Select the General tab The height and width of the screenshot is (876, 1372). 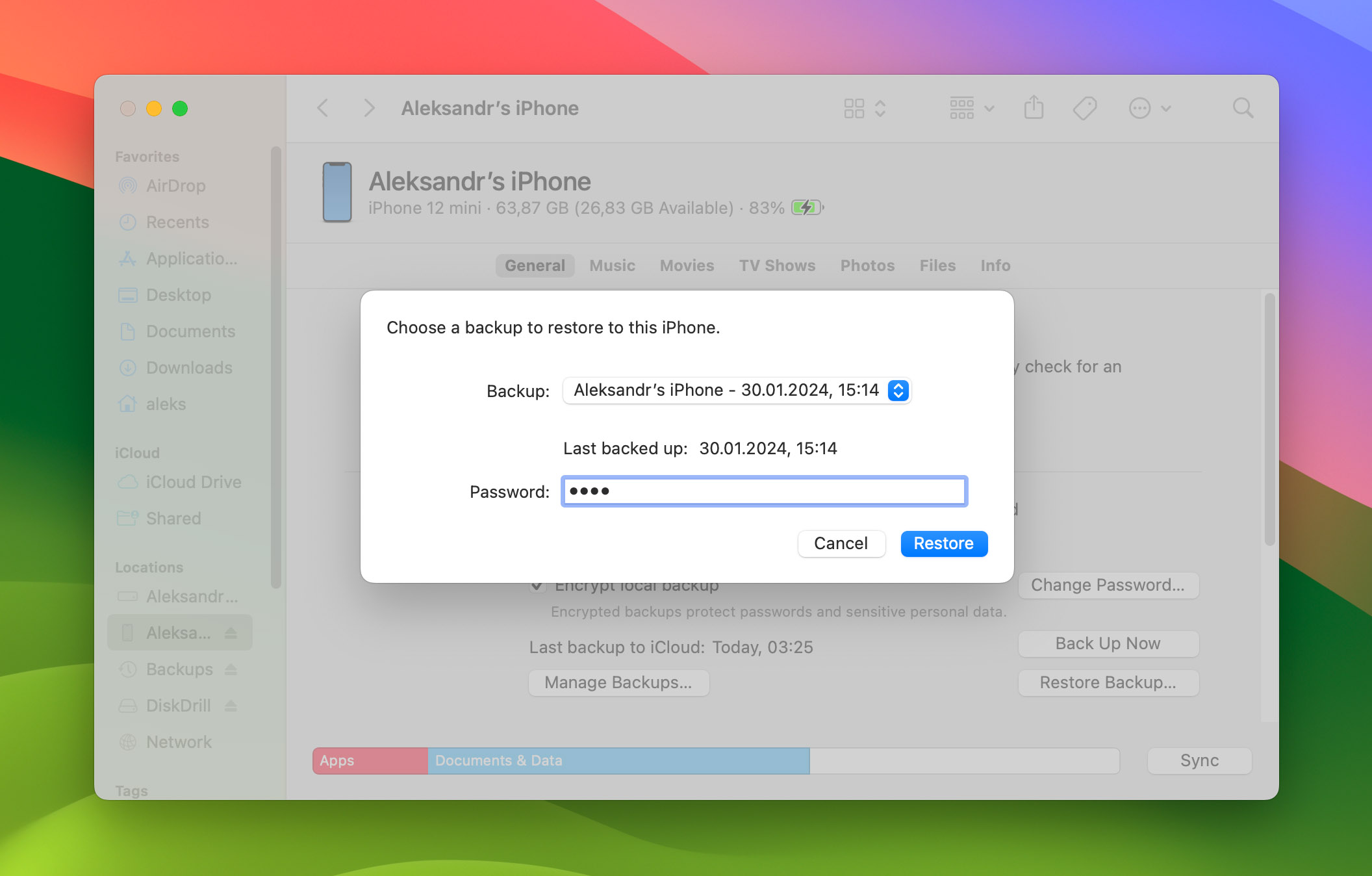click(535, 265)
